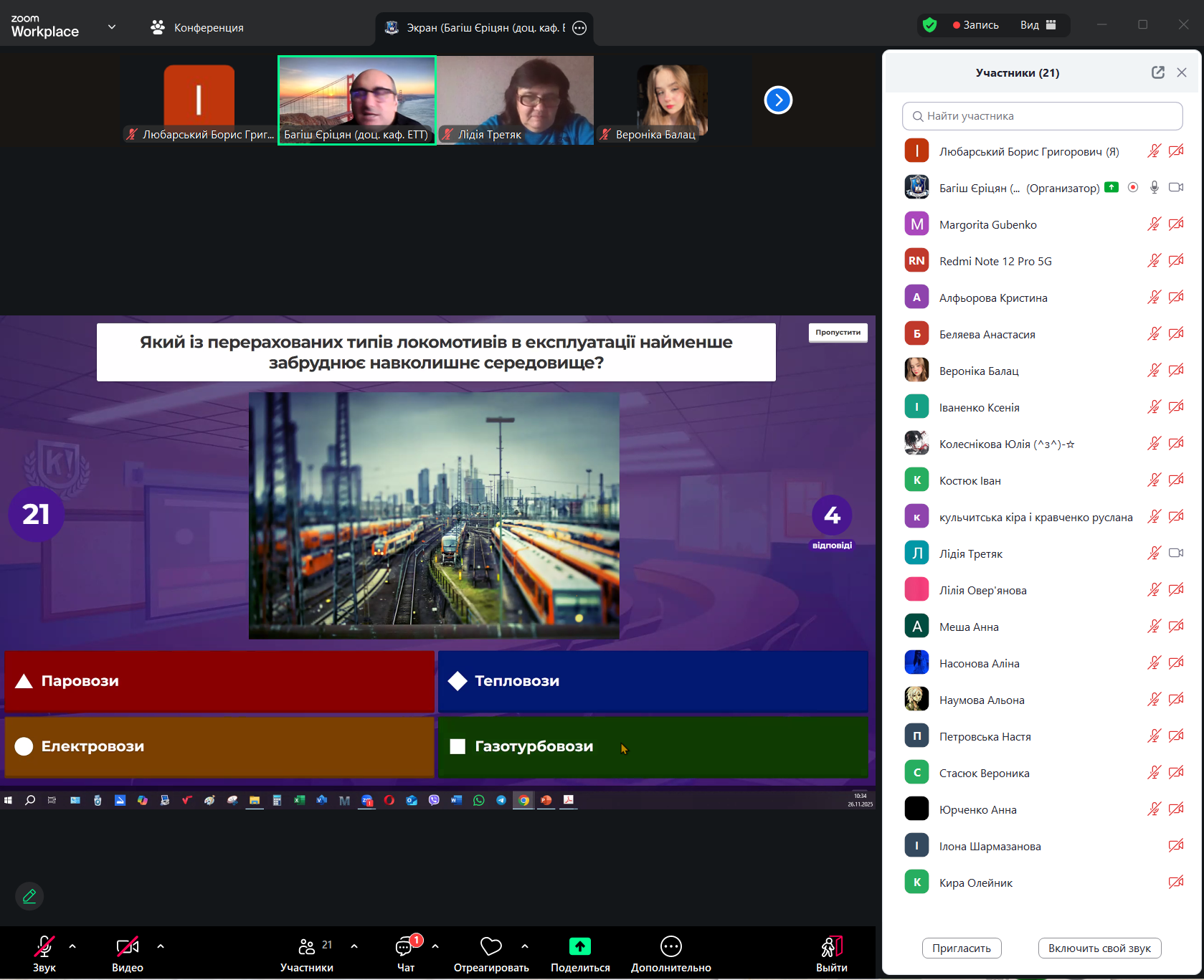The image size is (1204, 980).
Task: Click the encryption shield icon
Action: tap(929, 25)
